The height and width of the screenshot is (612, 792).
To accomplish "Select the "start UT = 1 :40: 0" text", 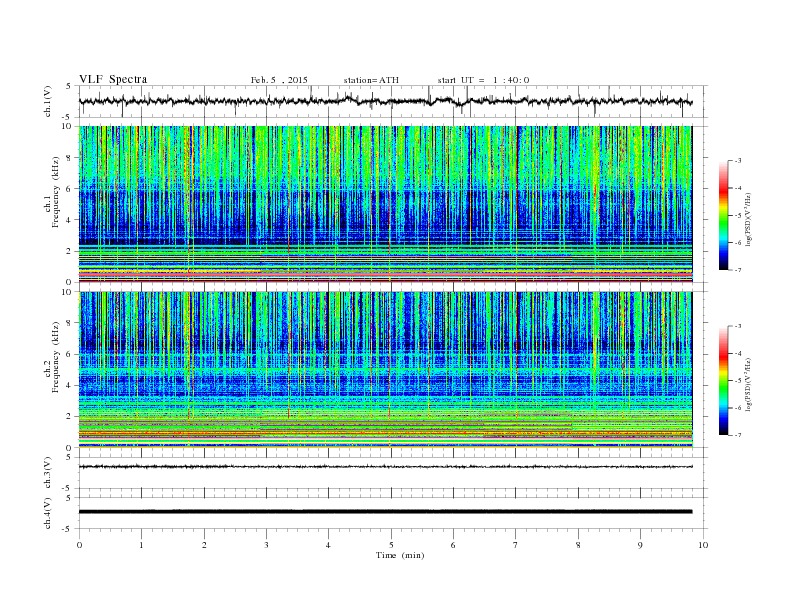I will pos(483,80).
